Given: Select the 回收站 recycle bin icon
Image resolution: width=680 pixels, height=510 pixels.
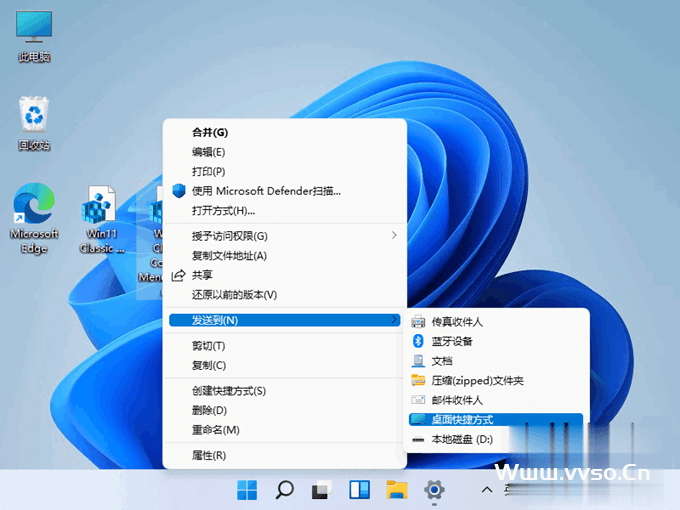Looking at the screenshot, I should pos(34,123).
